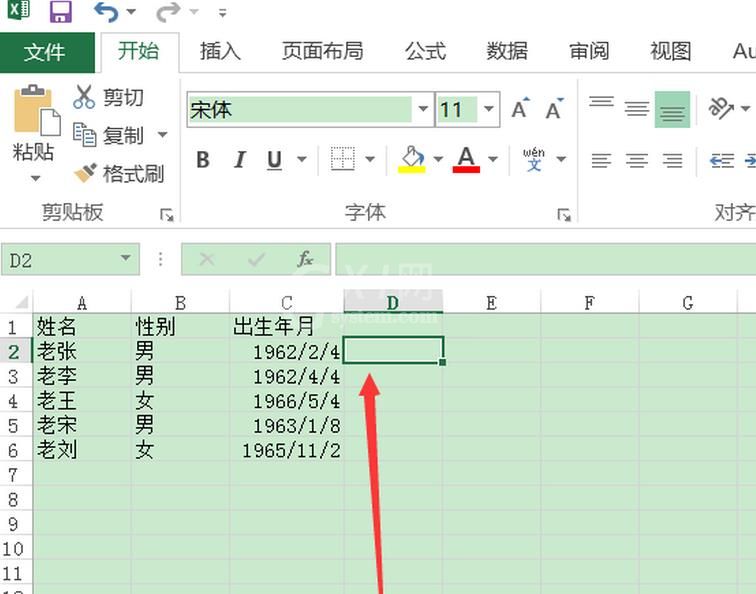Viewport: 756px width, 594px height.
Task: Switch to the 开始 (Home) tab
Action: coord(139,52)
